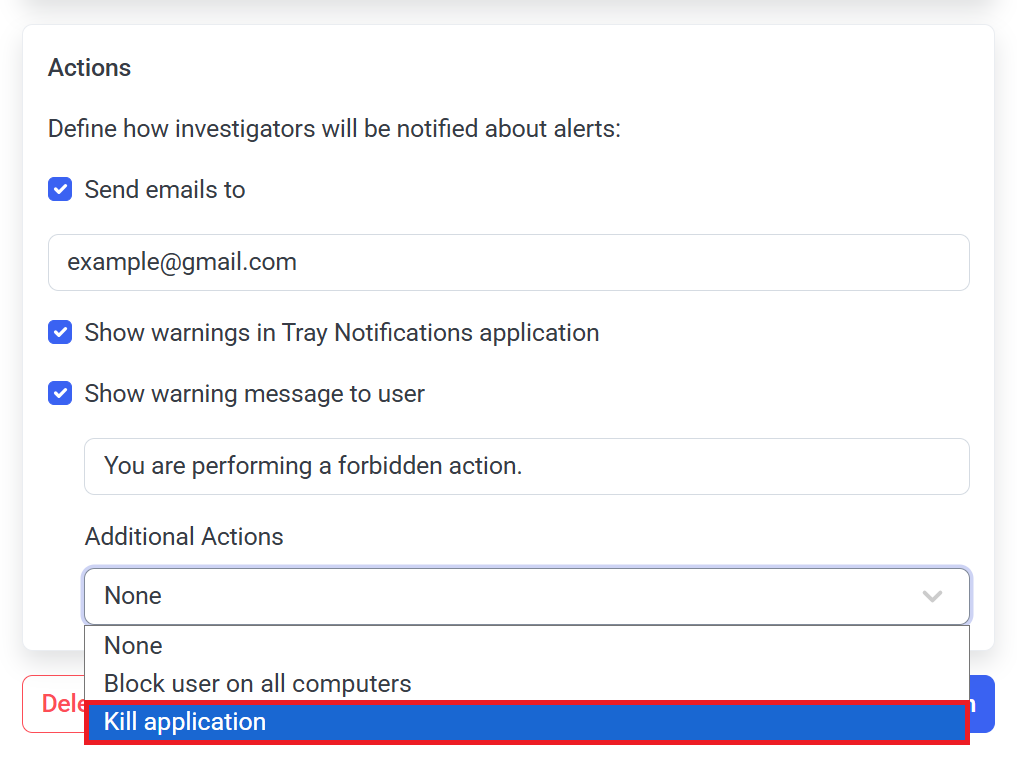Click the Show warning message to user label

255,394
